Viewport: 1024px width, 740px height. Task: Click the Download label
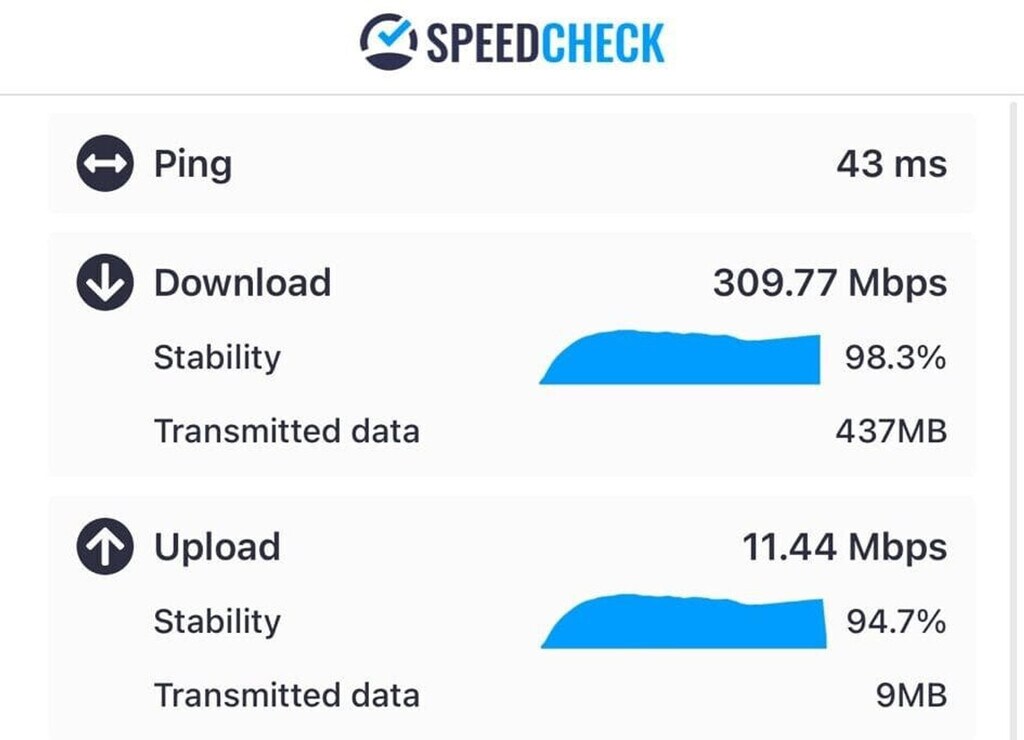tap(242, 283)
